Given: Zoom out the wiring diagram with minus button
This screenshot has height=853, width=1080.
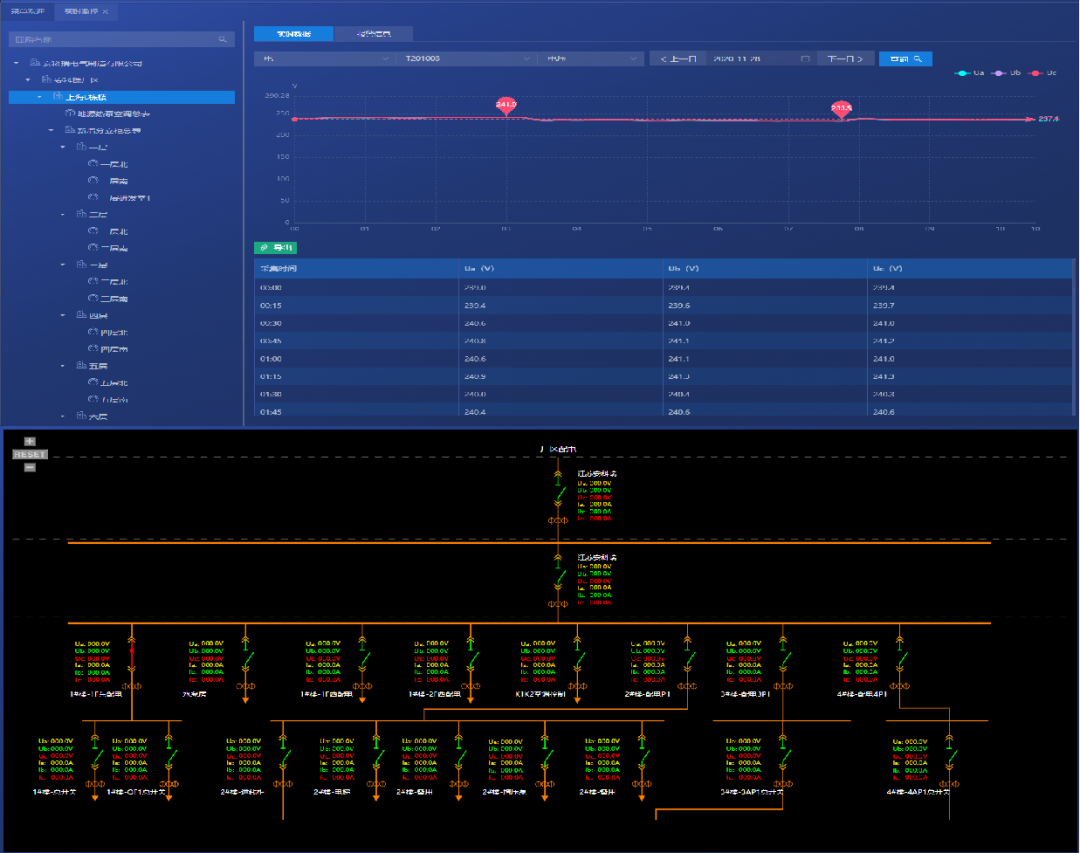Looking at the screenshot, I should point(30,467).
